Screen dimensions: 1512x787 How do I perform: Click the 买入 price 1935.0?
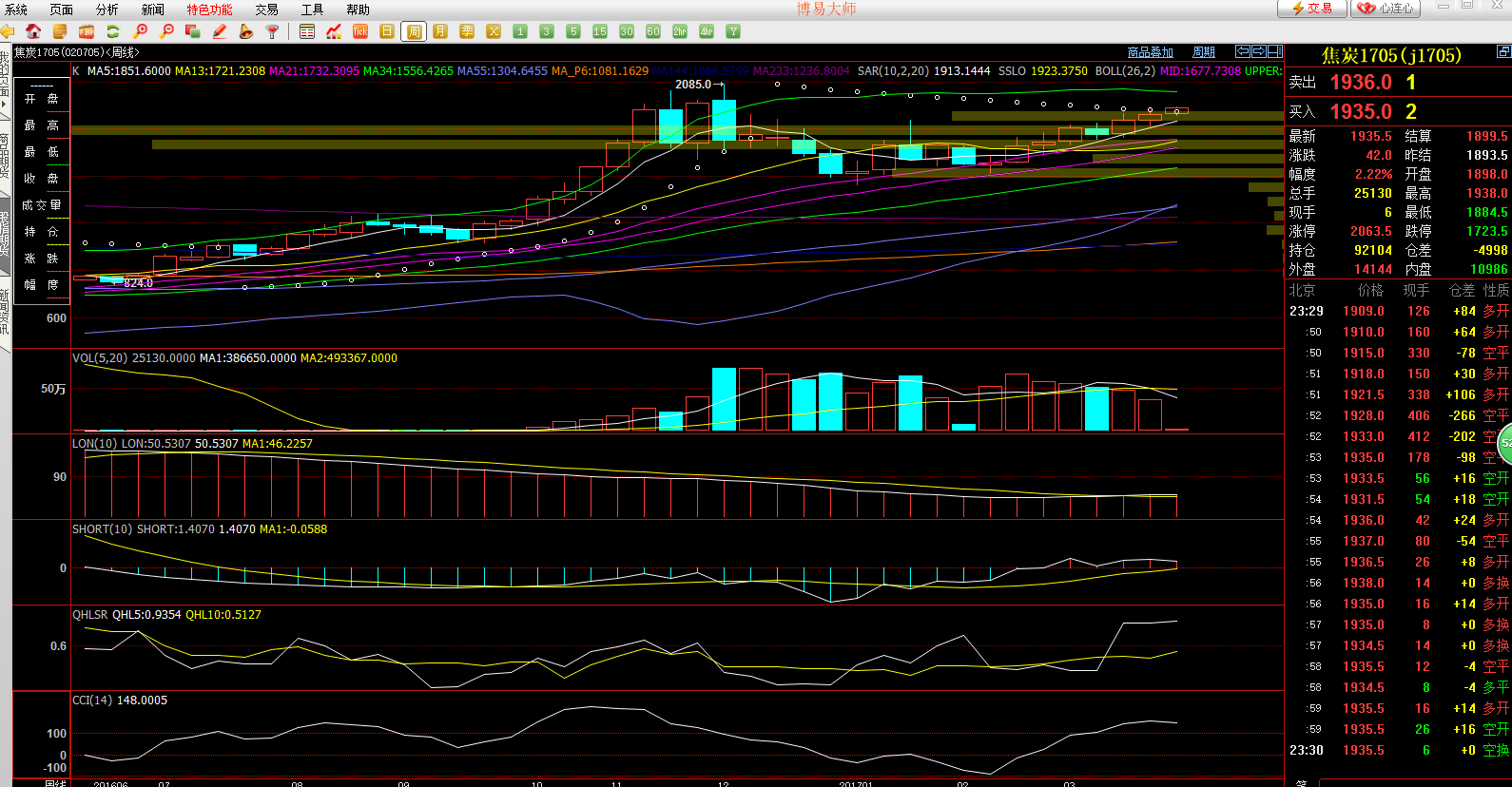(1361, 112)
